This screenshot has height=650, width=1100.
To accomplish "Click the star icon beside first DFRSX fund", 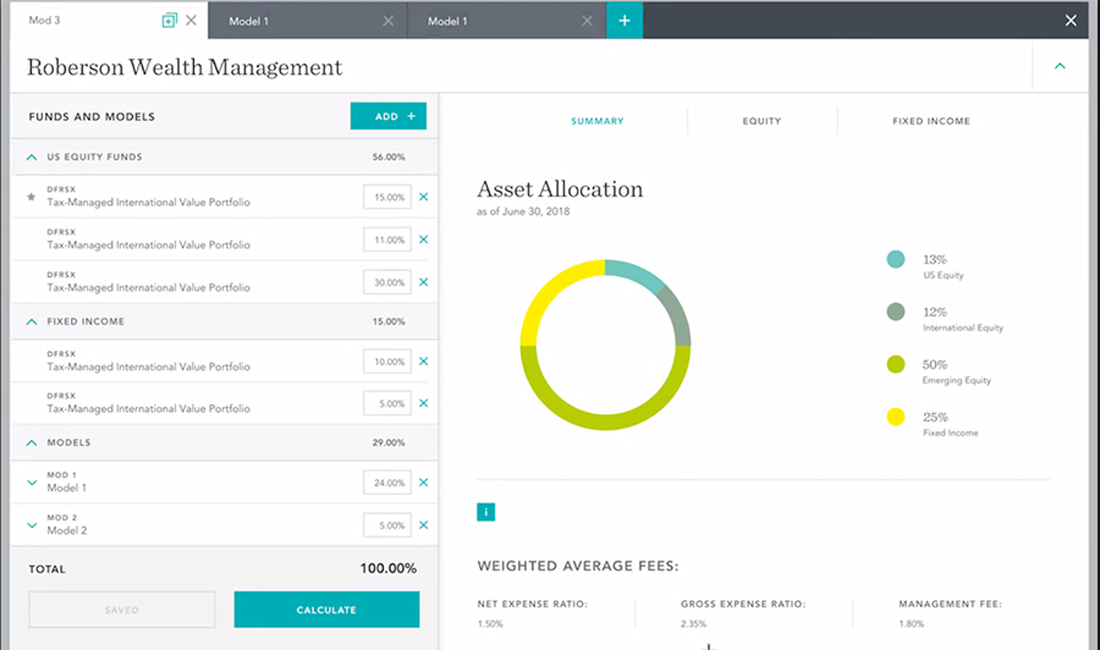I will pyautogui.click(x=31, y=197).
